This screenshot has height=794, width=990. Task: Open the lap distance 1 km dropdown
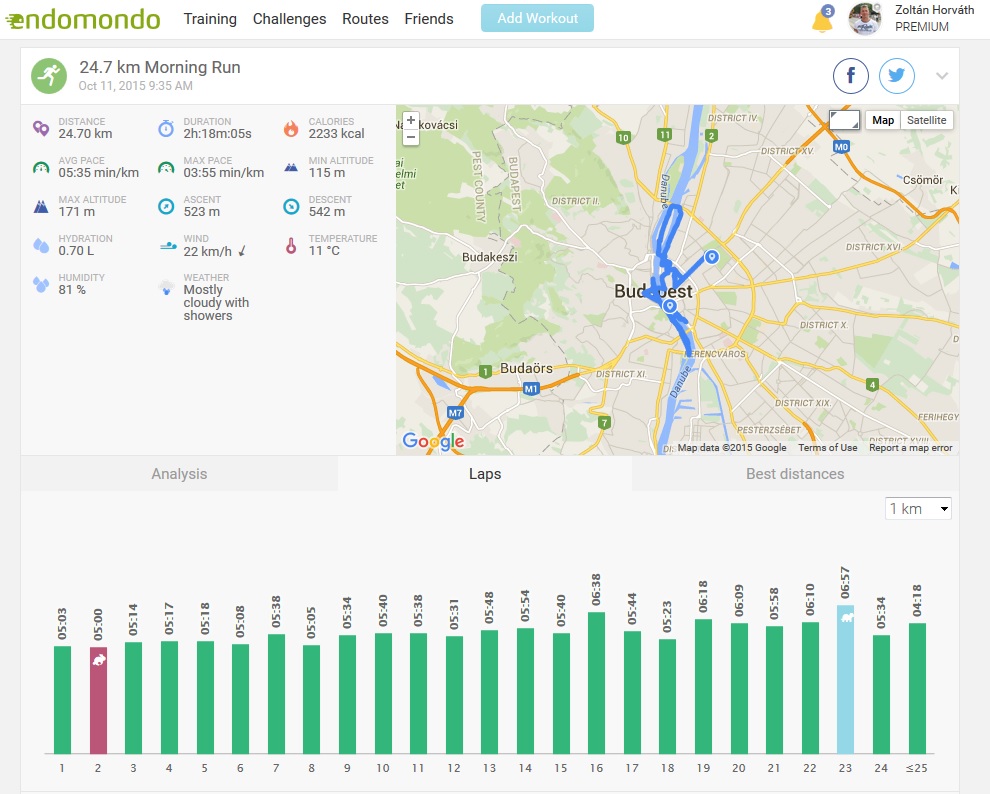(918, 509)
